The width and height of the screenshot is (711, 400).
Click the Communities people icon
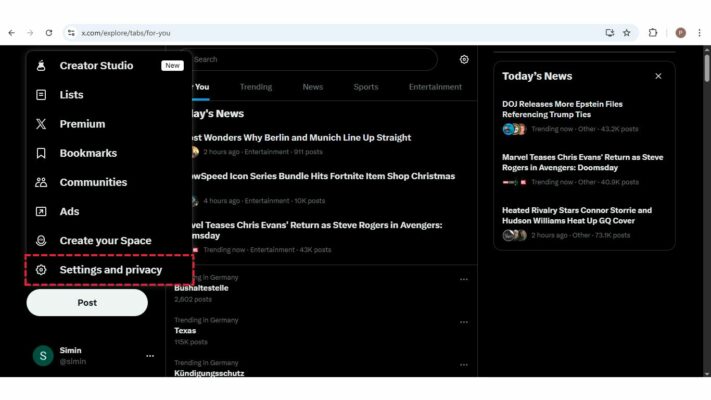(x=41, y=182)
